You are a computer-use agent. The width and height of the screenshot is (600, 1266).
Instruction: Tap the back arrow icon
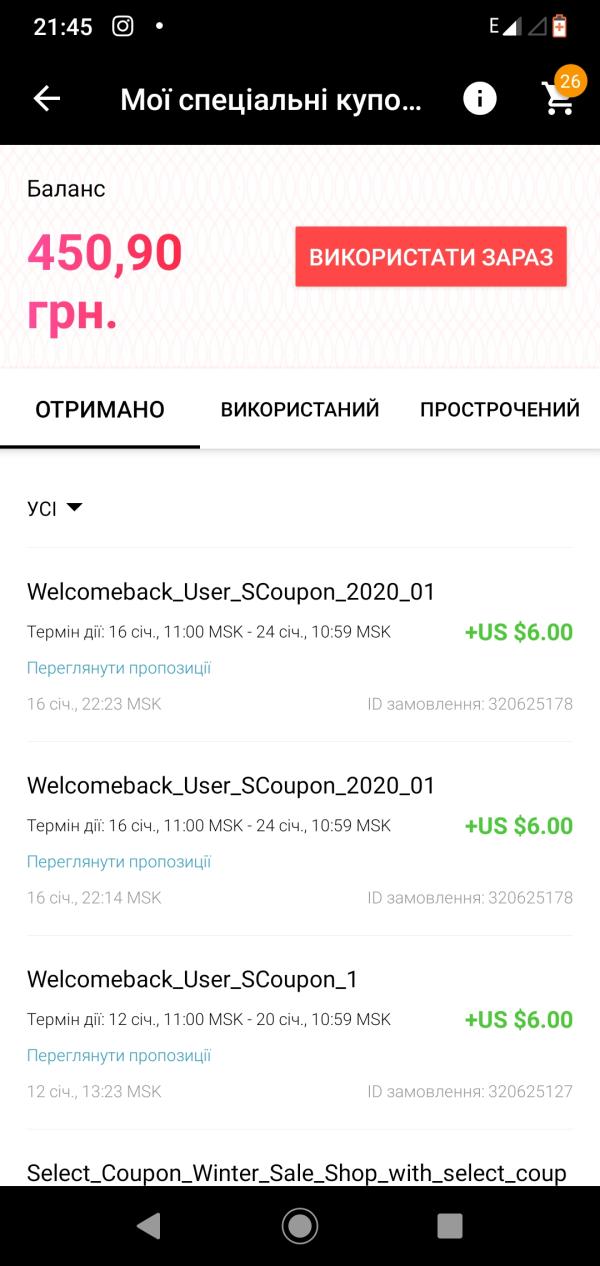point(47,98)
